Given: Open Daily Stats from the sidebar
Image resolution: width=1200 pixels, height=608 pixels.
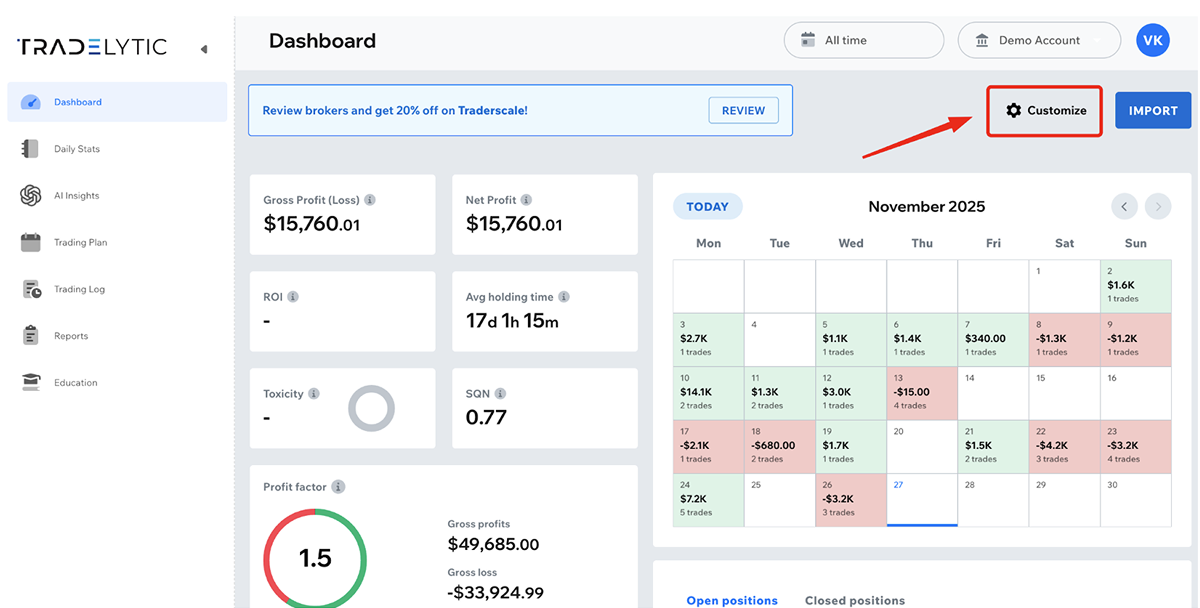Looking at the screenshot, I should (76, 148).
